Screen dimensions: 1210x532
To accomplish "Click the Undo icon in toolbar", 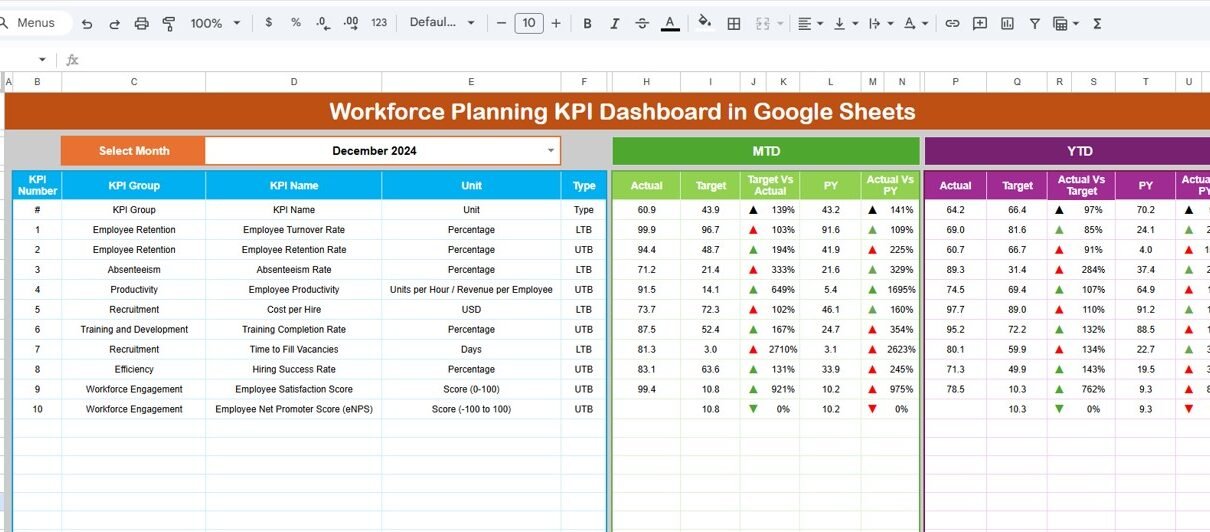I will (87, 23).
